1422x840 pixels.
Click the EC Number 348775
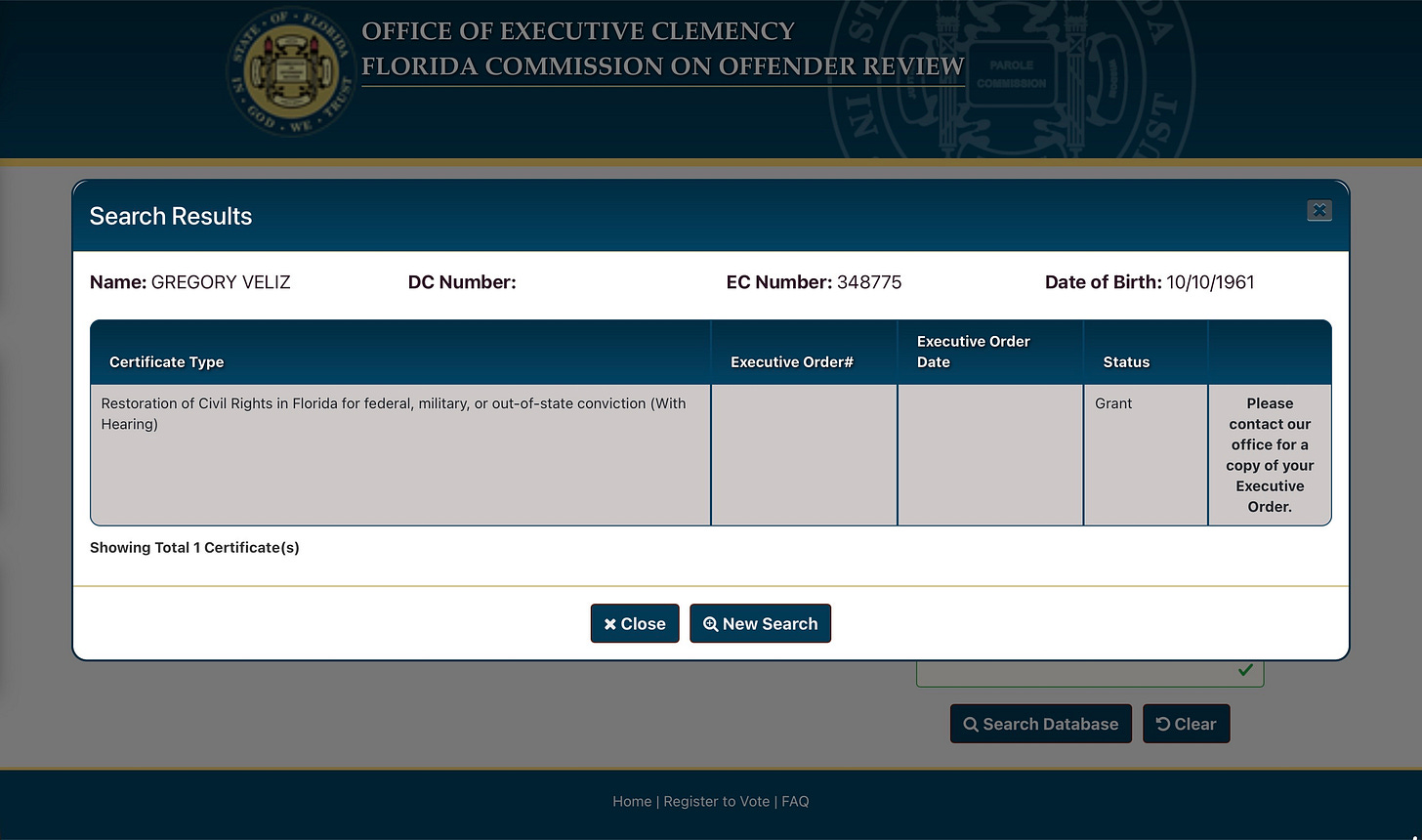pos(869,282)
